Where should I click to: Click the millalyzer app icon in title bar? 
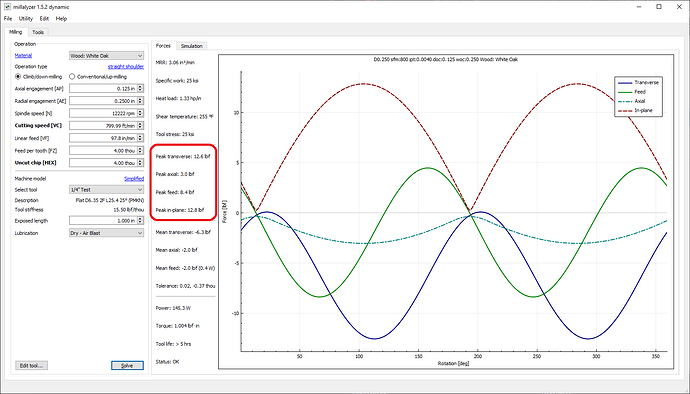(7, 7)
